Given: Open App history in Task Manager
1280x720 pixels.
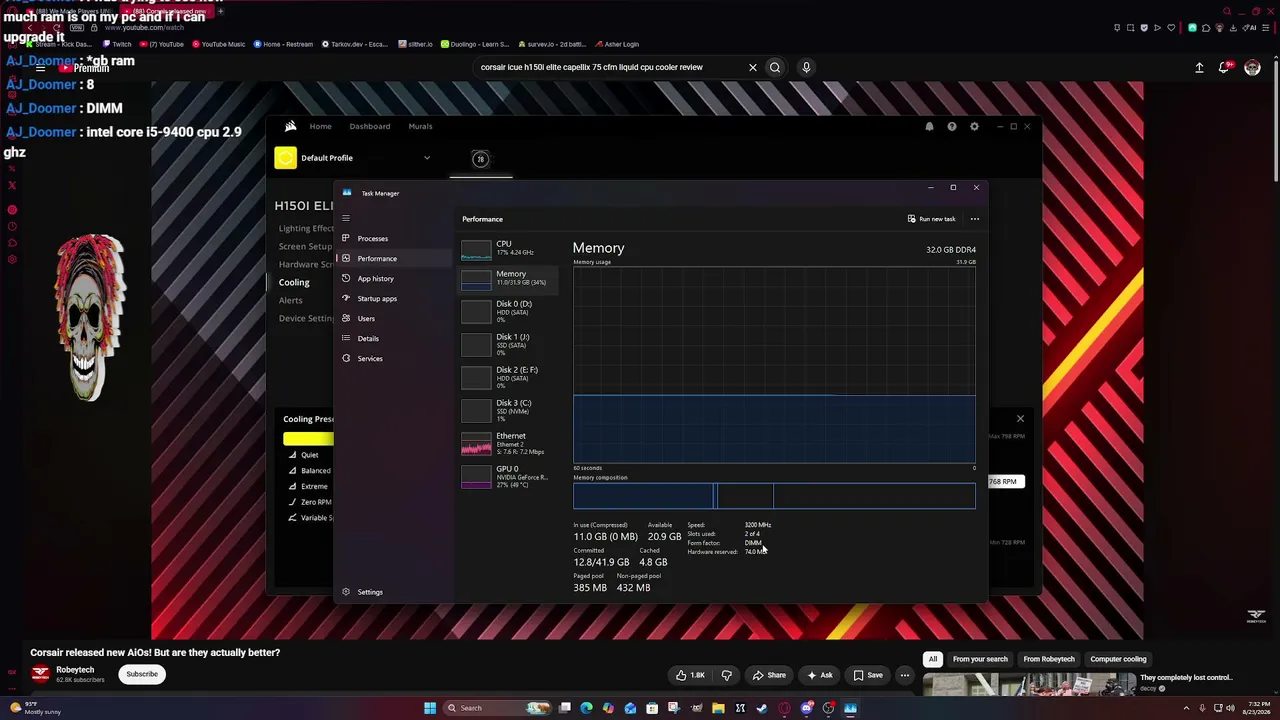Looking at the screenshot, I should 375,278.
